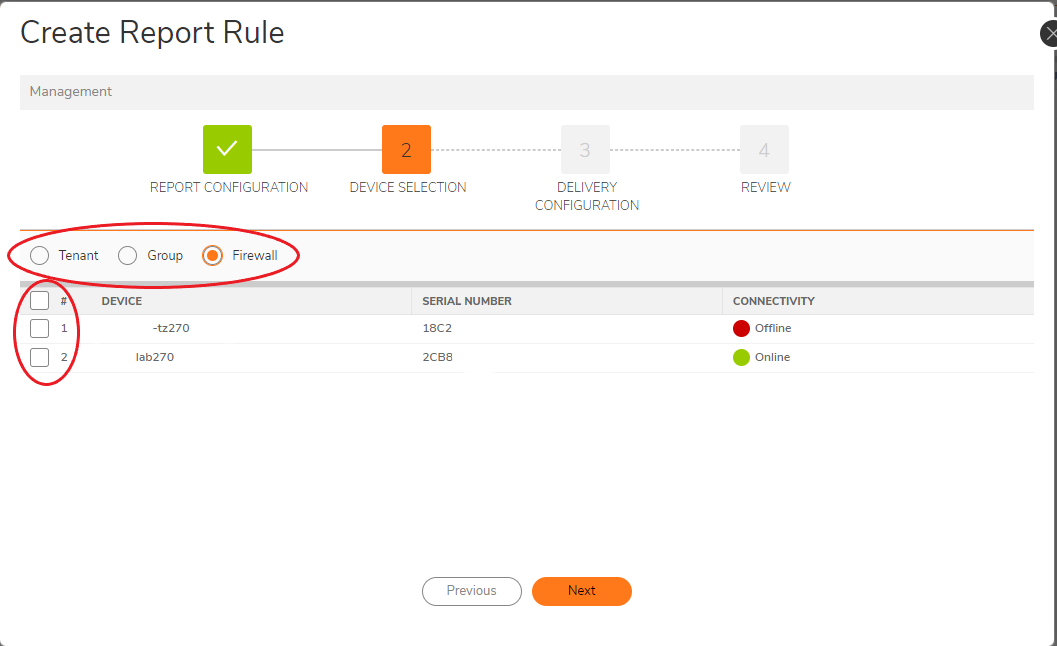1057x646 pixels.
Task: Click the step 3 Delivery Configuration icon
Action: pos(585,149)
